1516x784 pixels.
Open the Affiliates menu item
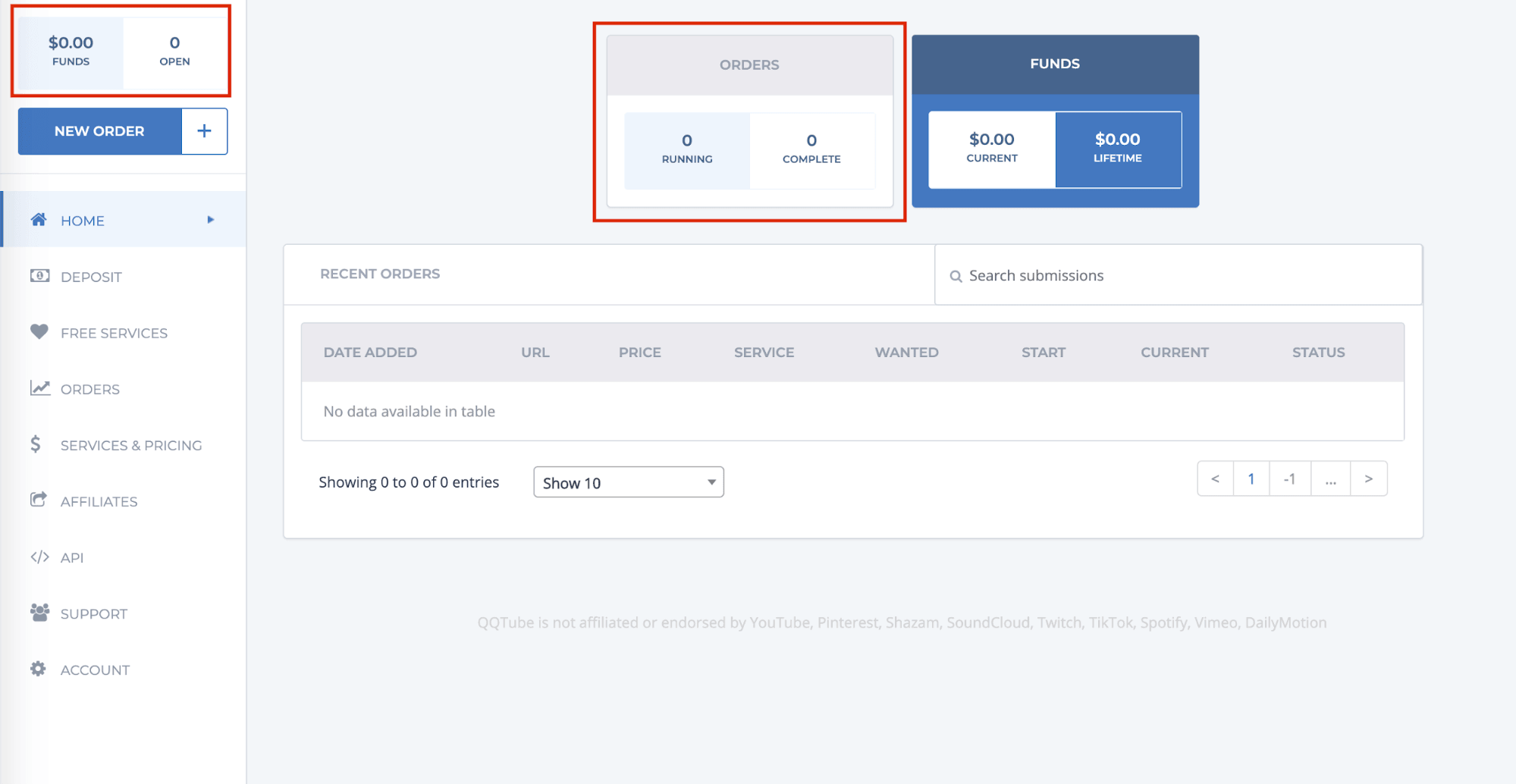[x=124, y=501]
